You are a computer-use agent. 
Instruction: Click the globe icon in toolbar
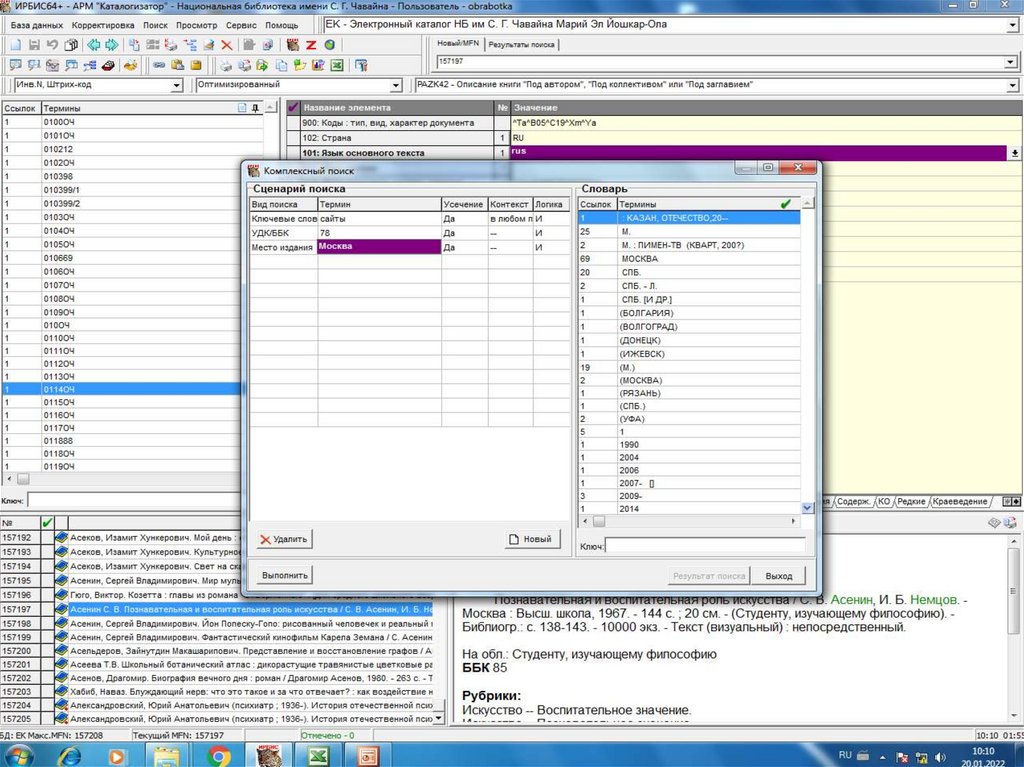pos(329,45)
